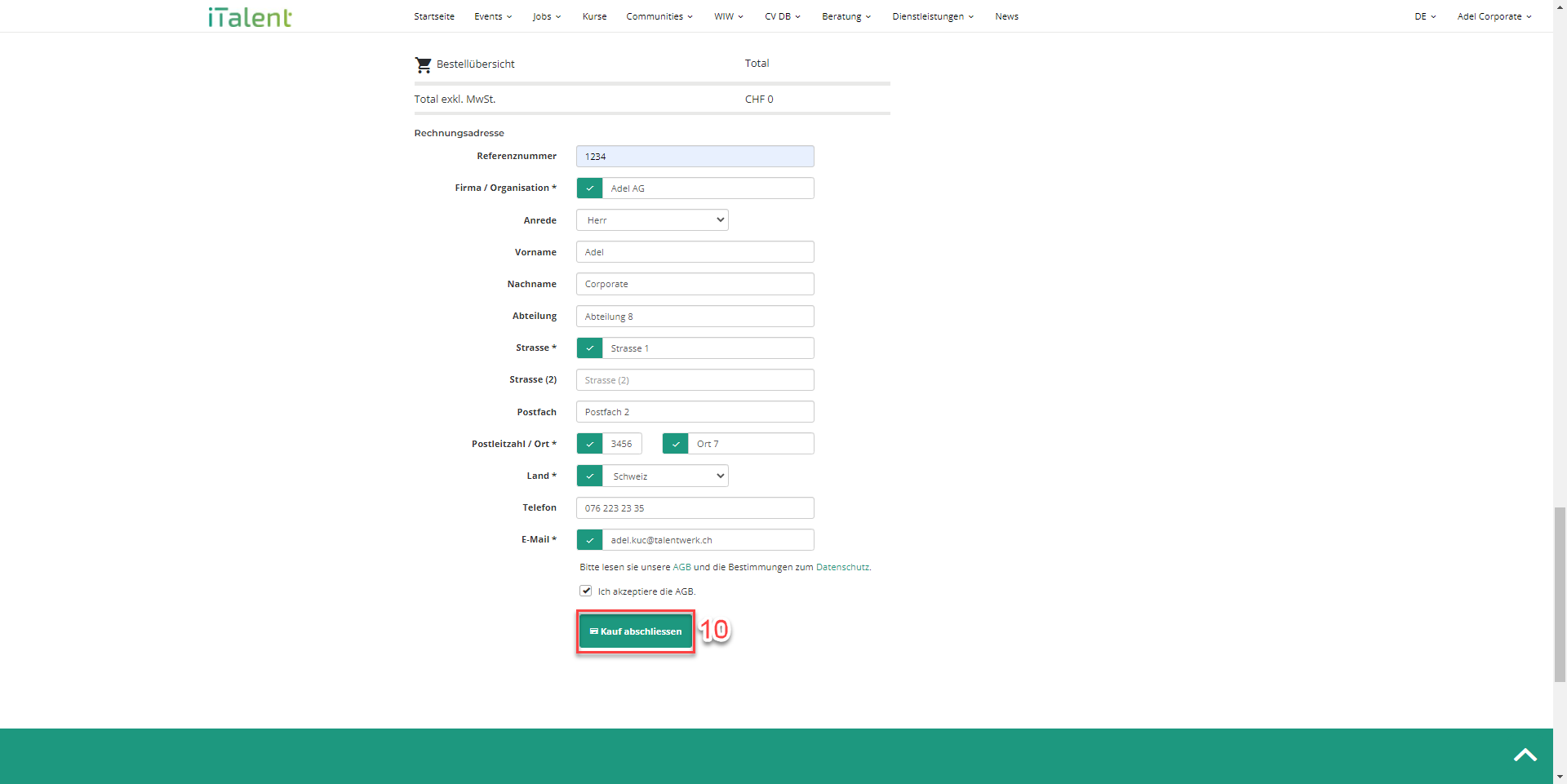Click the Nachname field with Corporate
Screen dimensions: 1567x784
(x=695, y=284)
